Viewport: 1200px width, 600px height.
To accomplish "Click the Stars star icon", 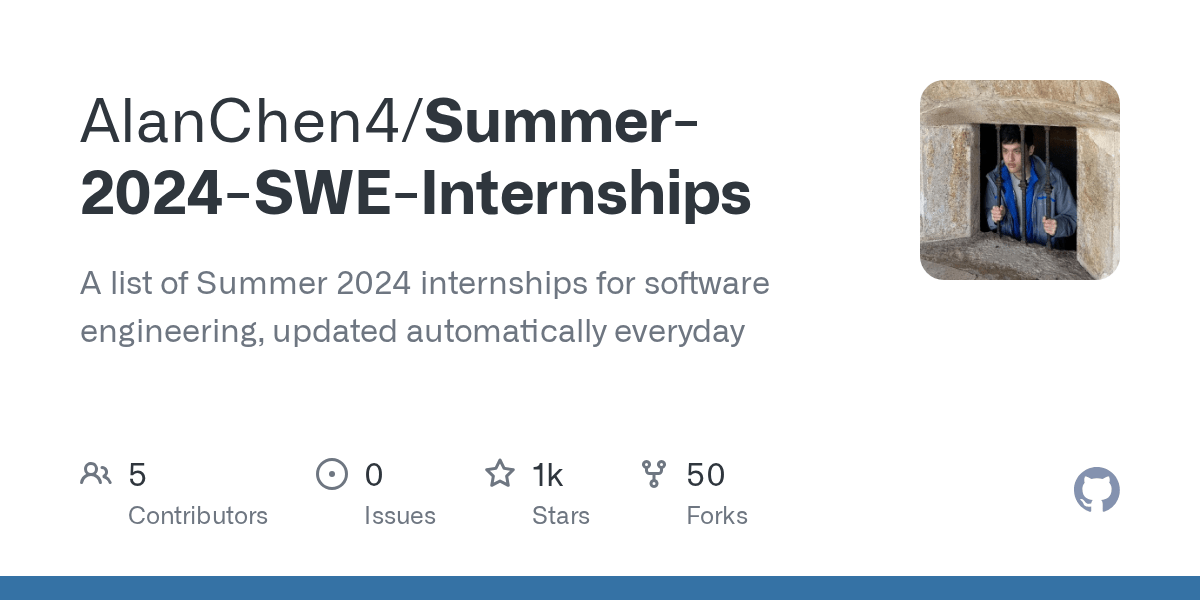I will pyautogui.click(x=500, y=473).
